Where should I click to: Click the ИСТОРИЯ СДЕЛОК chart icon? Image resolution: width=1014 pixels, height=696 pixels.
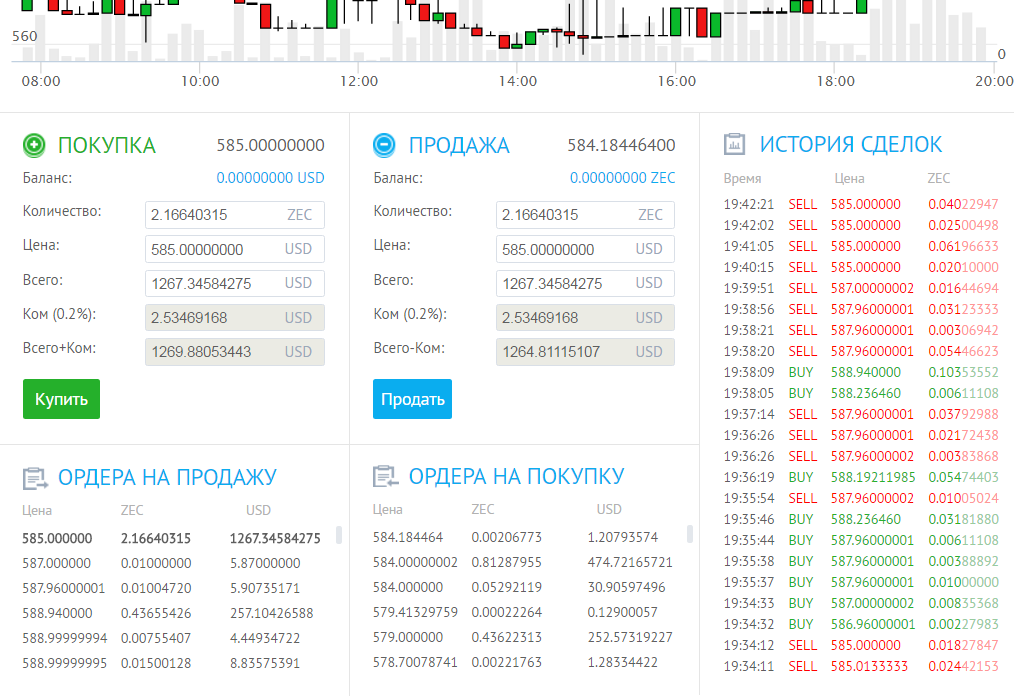(735, 144)
